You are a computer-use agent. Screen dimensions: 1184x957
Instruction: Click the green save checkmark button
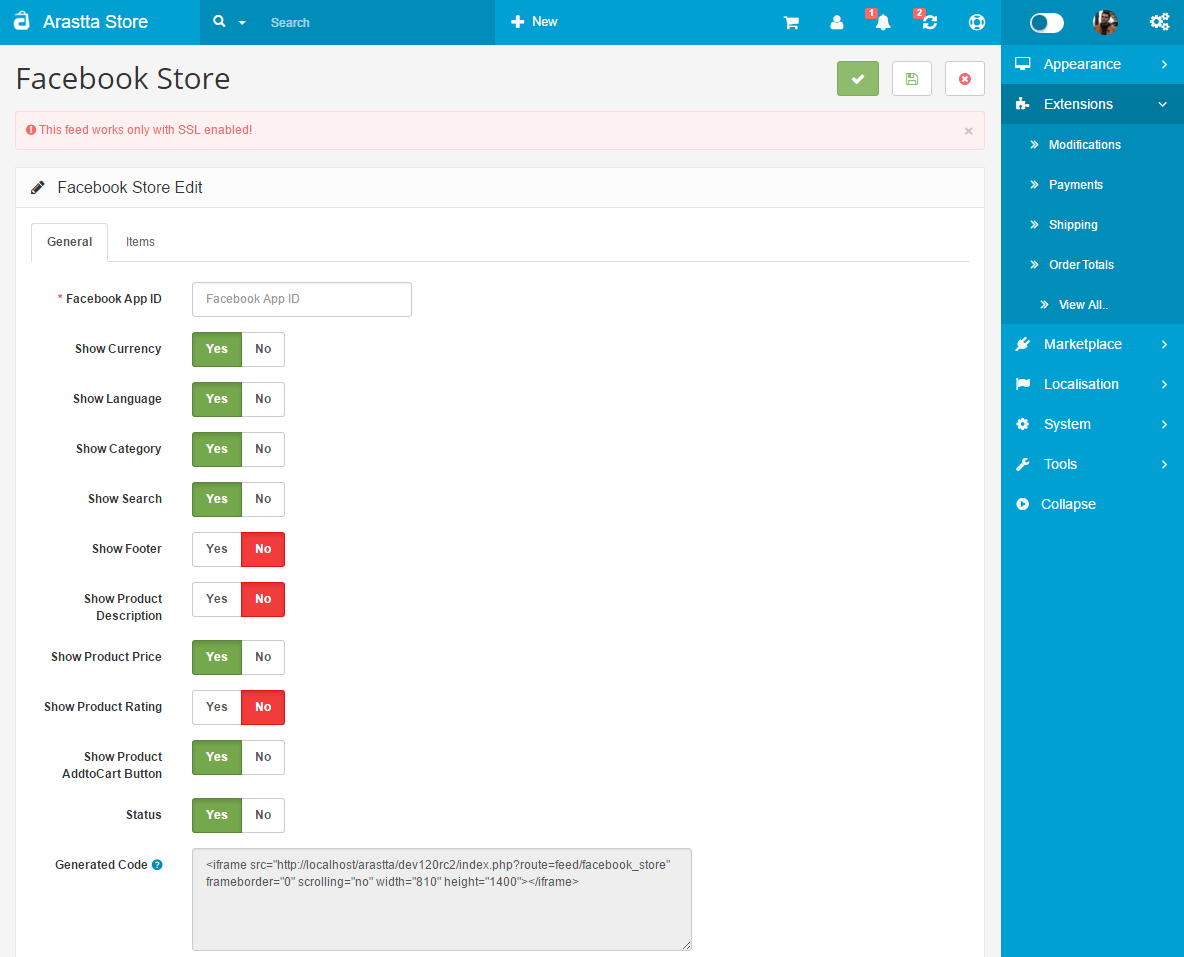point(858,79)
